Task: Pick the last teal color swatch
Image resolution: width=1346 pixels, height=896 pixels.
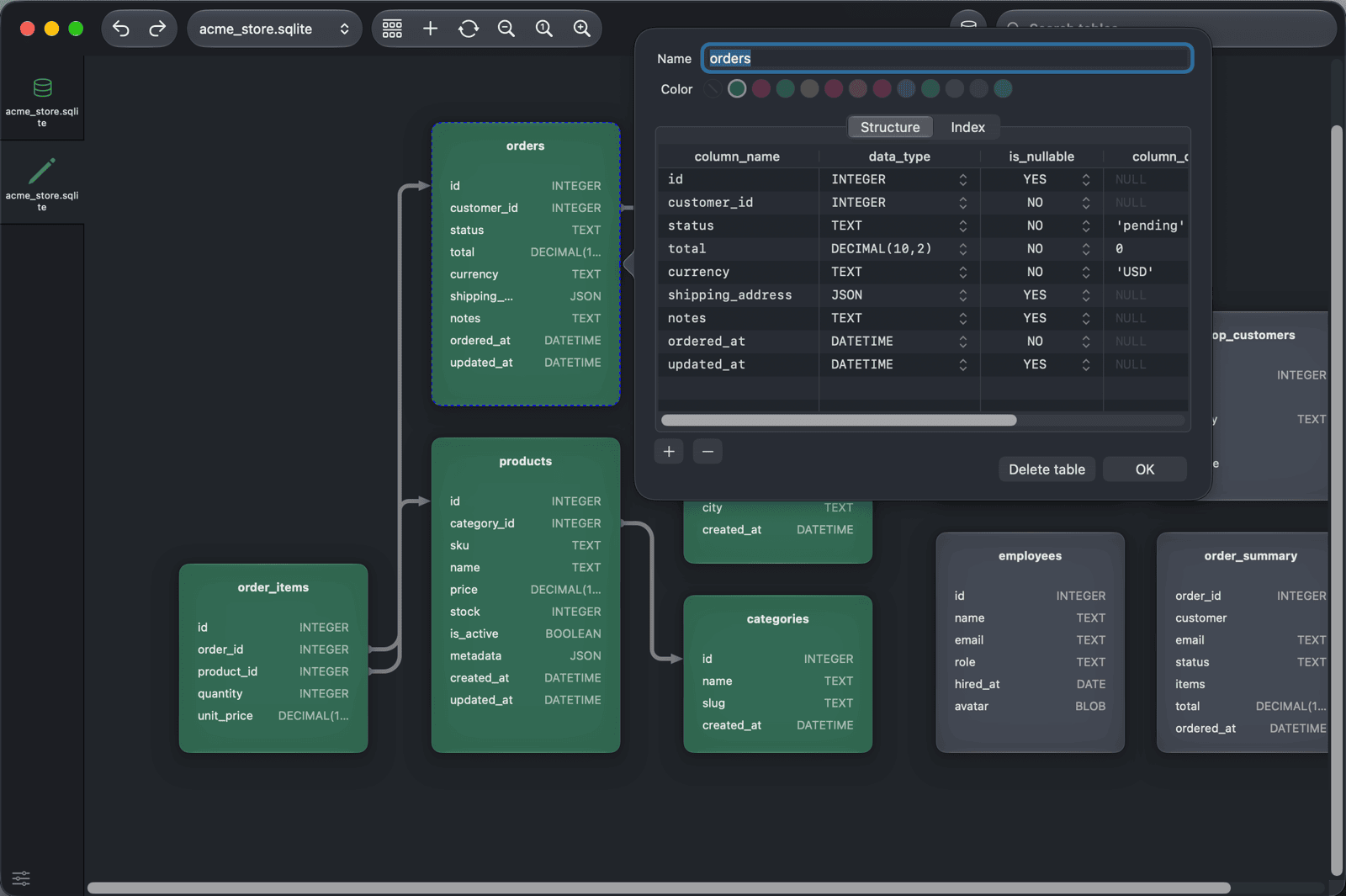Action: [1003, 89]
